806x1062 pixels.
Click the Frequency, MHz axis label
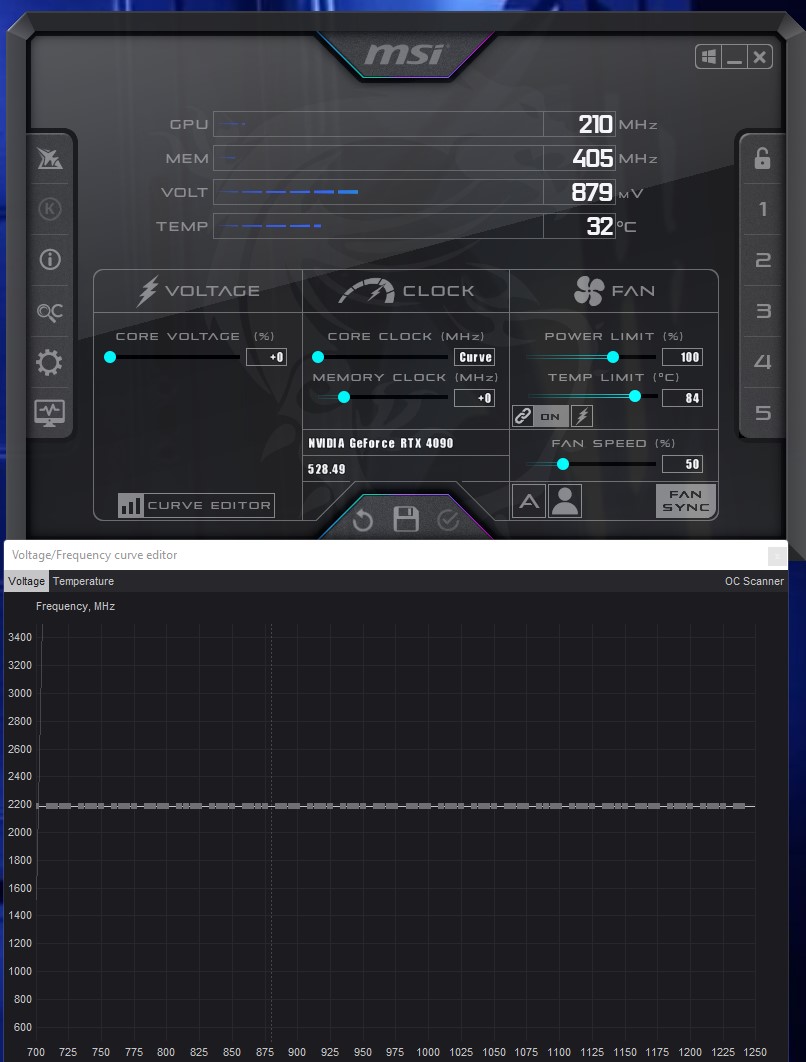[75, 606]
